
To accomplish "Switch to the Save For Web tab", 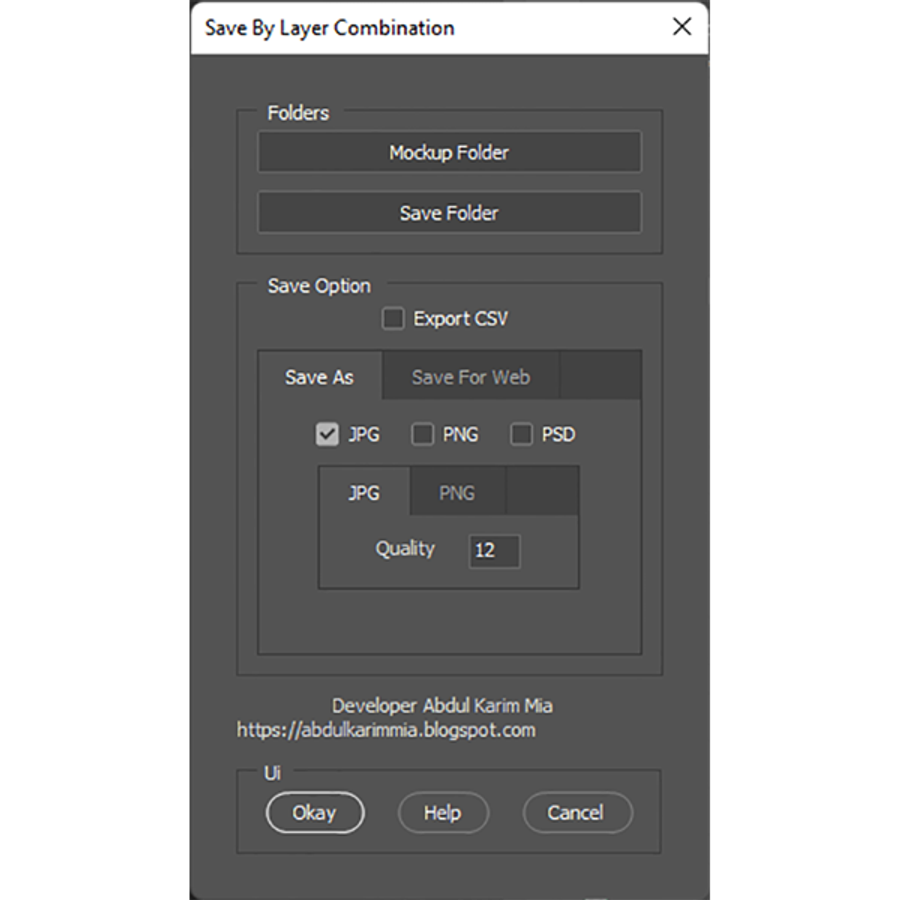I will tap(470, 376).
